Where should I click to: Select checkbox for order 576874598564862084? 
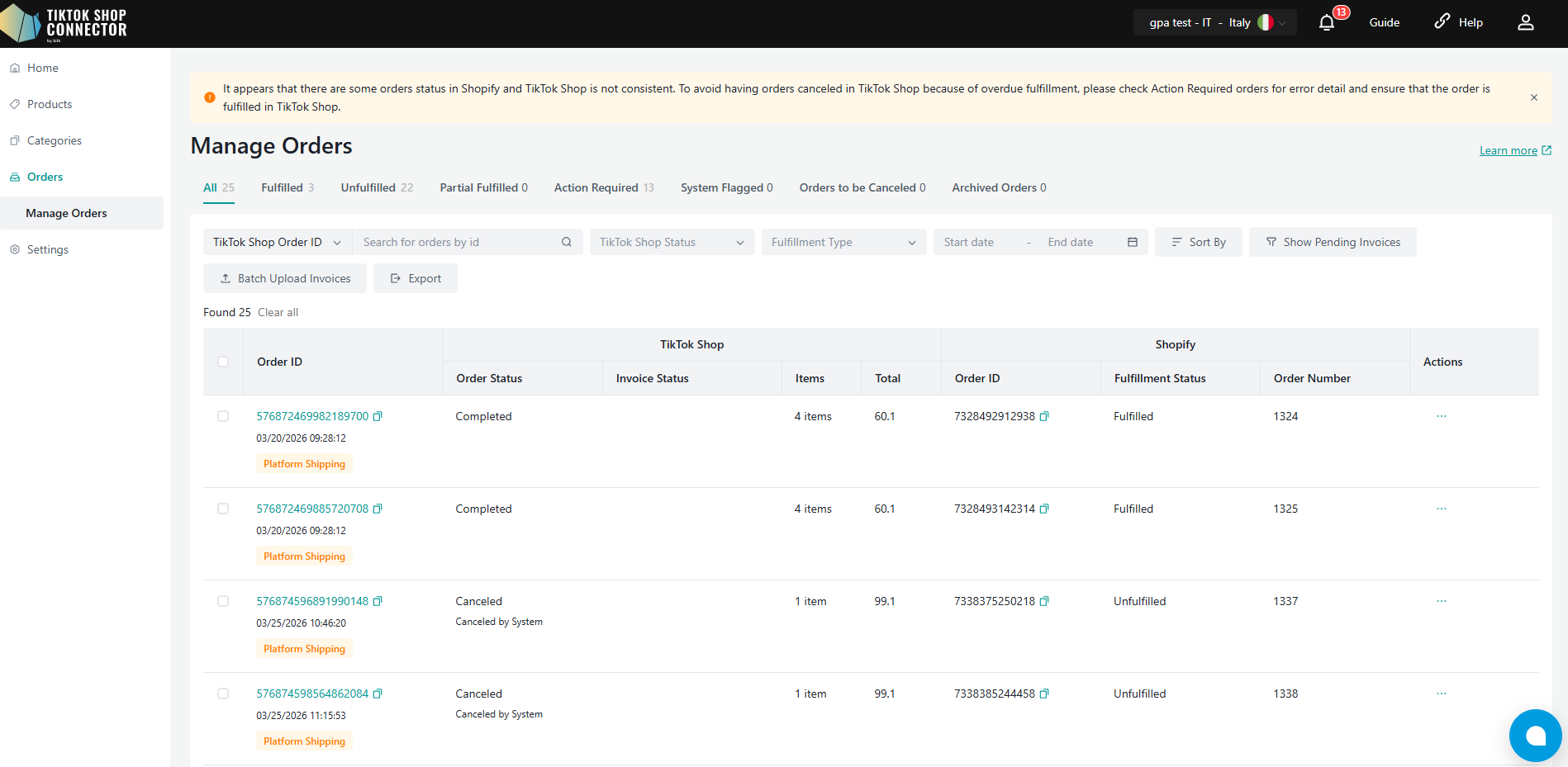pyautogui.click(x=223, y=694)
